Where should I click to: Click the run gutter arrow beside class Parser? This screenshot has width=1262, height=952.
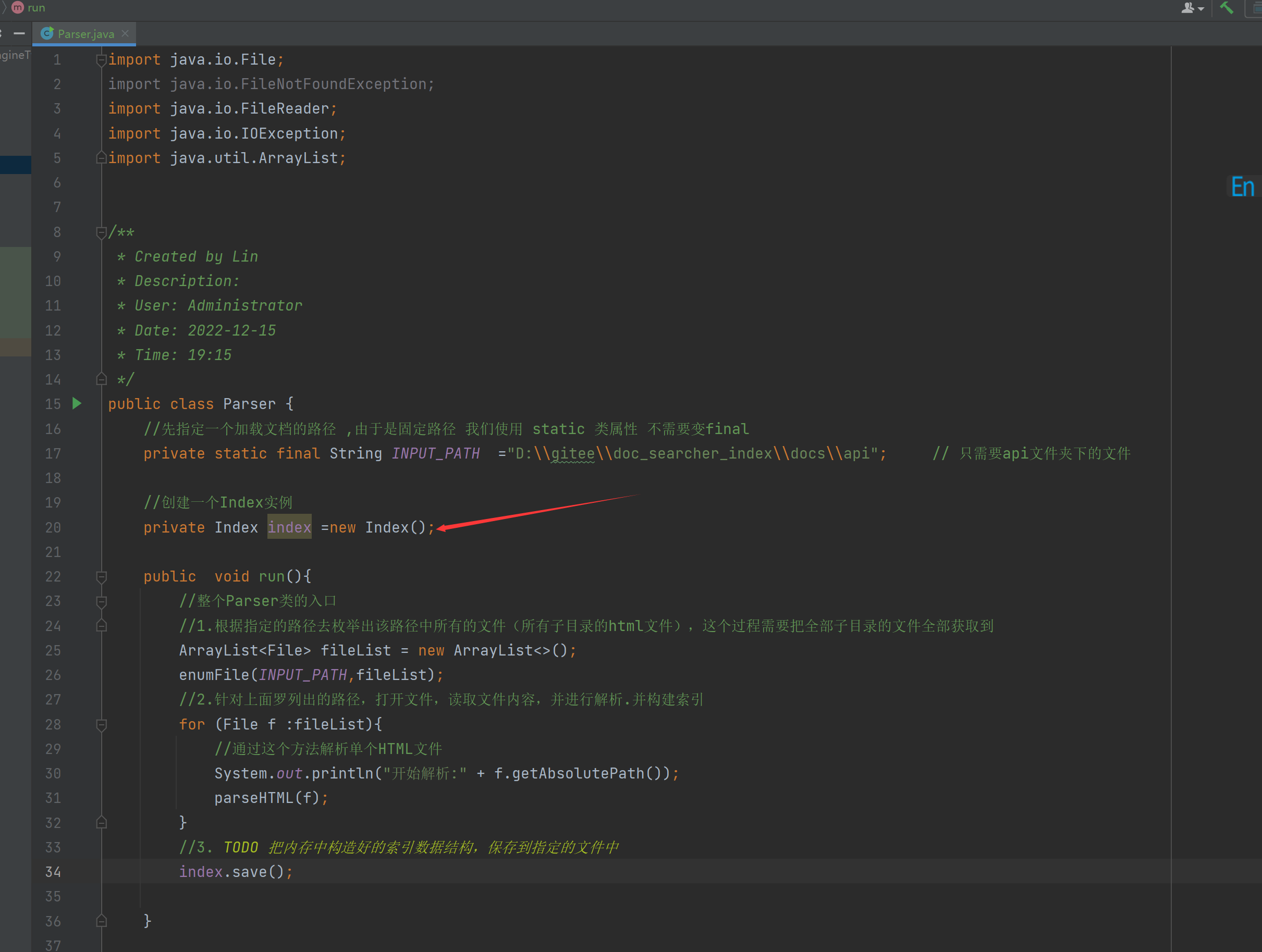[x=77, y=404]
